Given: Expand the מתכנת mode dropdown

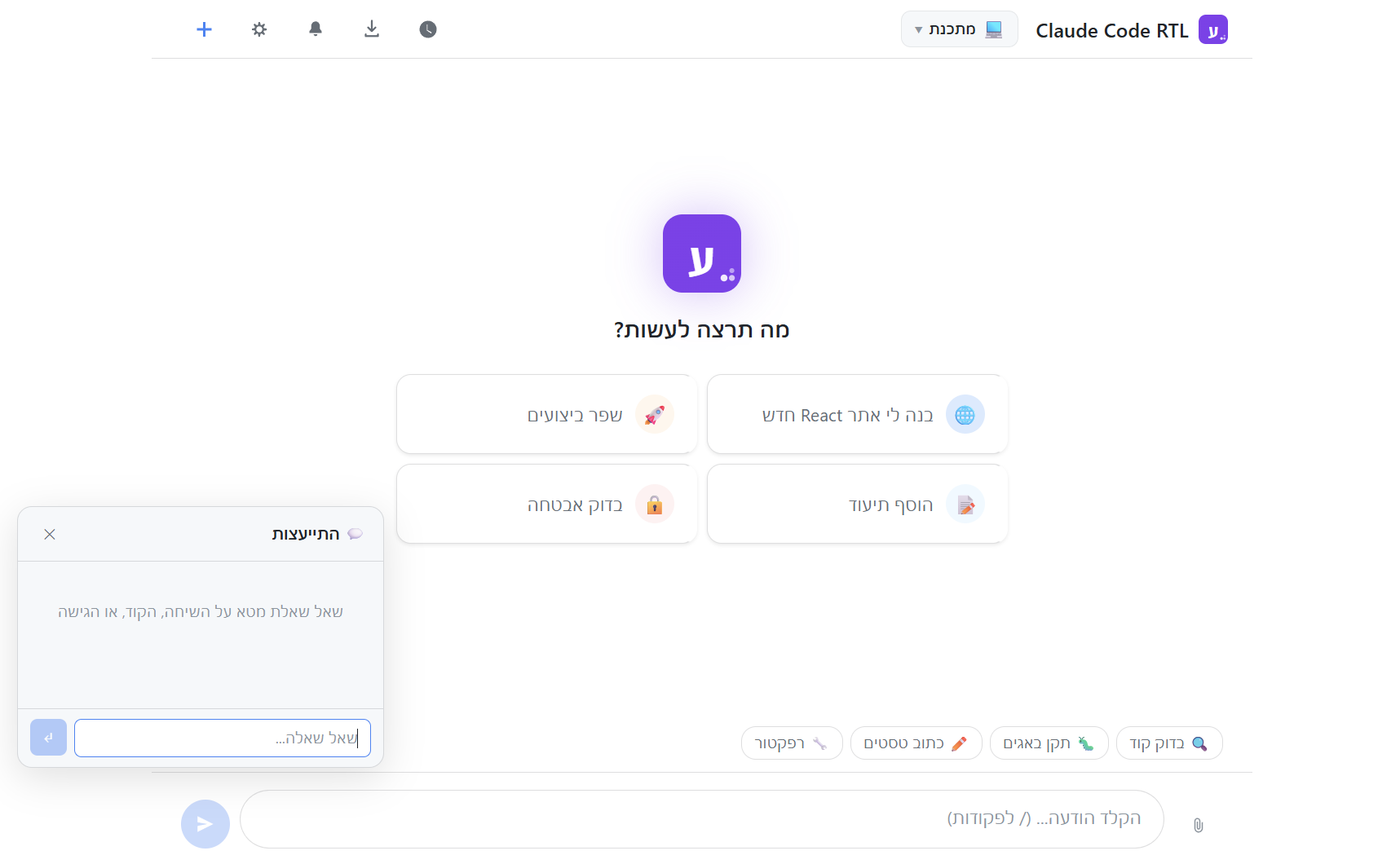Looking at the screenshot, I should coord(959,29).
